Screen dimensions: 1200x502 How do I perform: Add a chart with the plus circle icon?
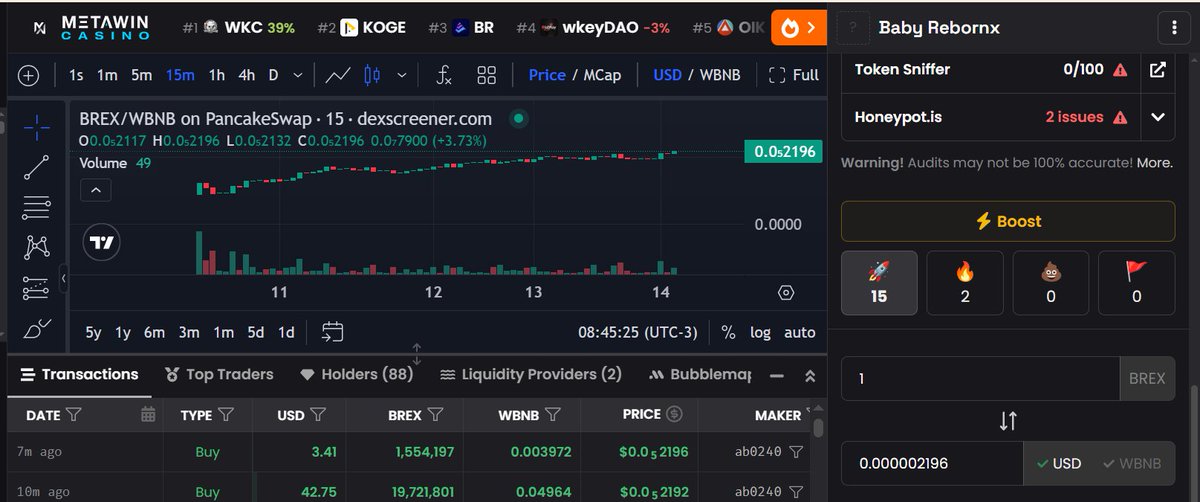[28, 75]
